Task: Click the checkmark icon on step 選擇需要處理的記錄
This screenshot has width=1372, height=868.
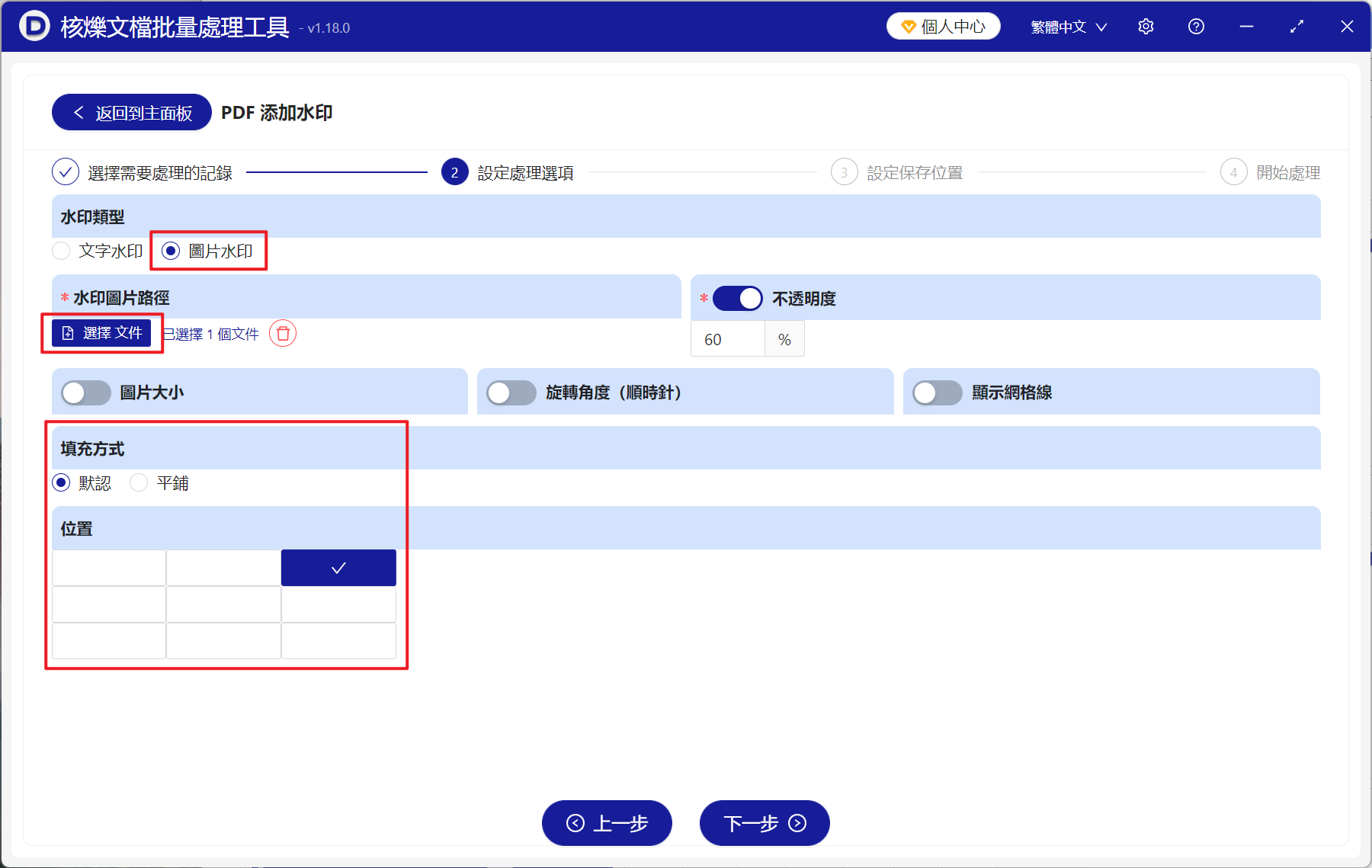Action: point(65,172)
